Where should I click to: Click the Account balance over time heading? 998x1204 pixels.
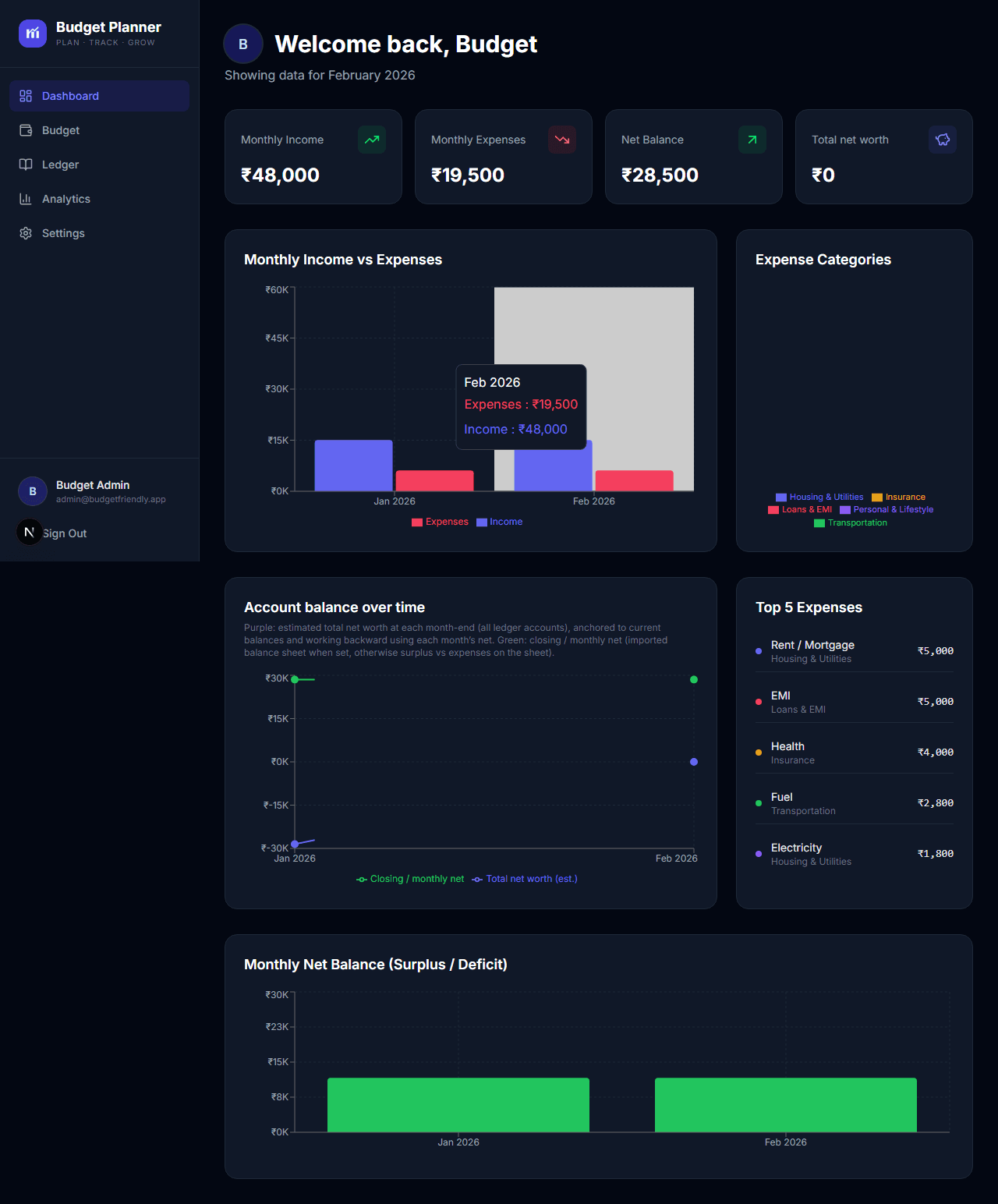point(334,607)
